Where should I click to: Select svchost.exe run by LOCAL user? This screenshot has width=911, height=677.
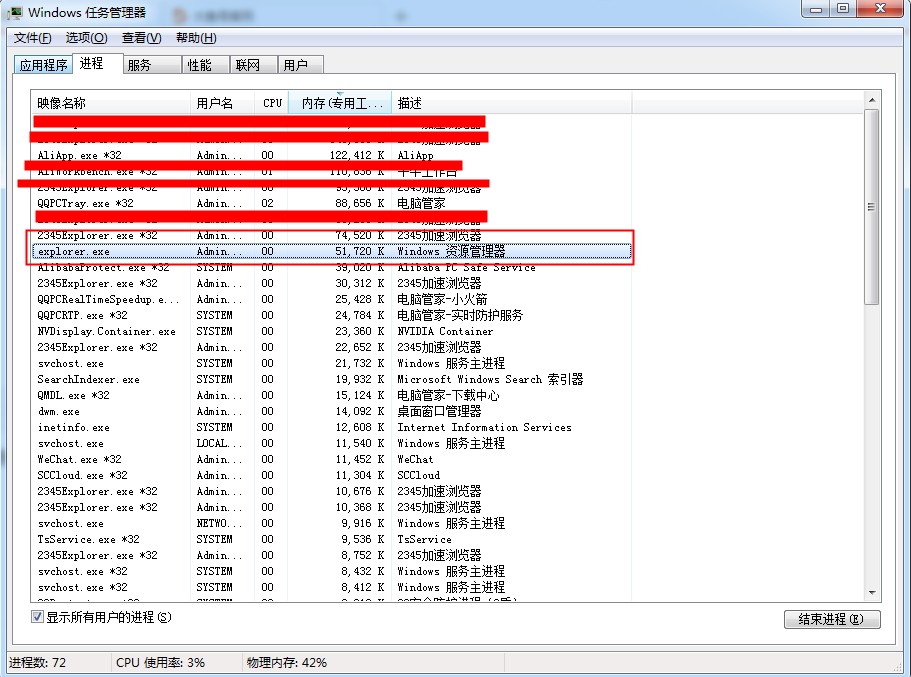coord(331,443)
